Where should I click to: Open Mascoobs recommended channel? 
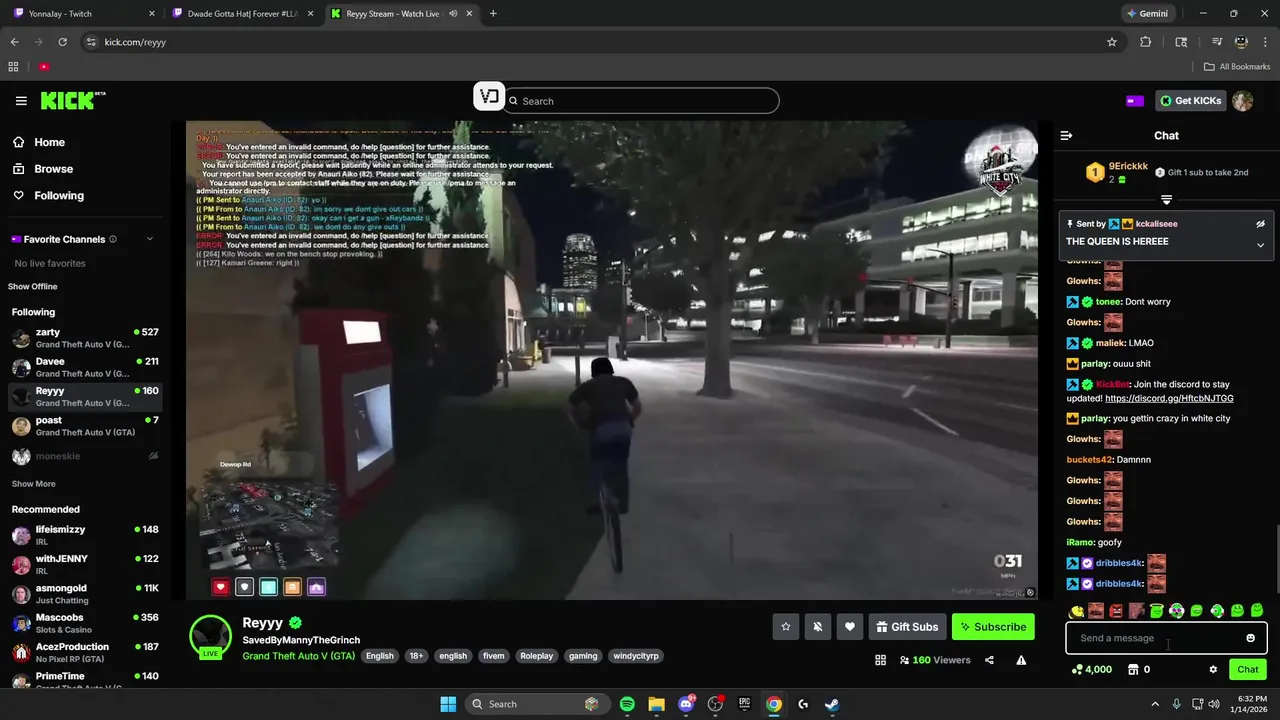(x=85, y=623)
